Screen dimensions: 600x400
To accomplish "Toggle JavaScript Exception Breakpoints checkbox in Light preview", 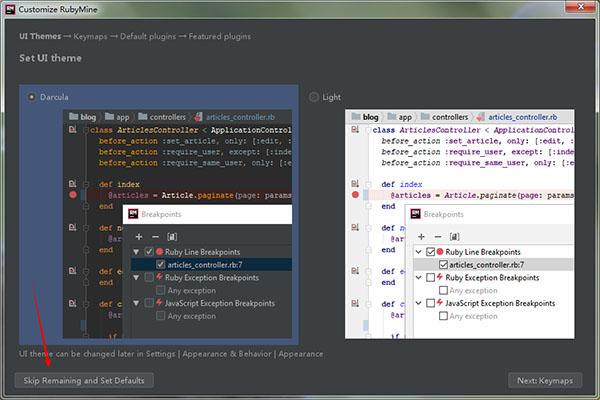I will 430,303.
